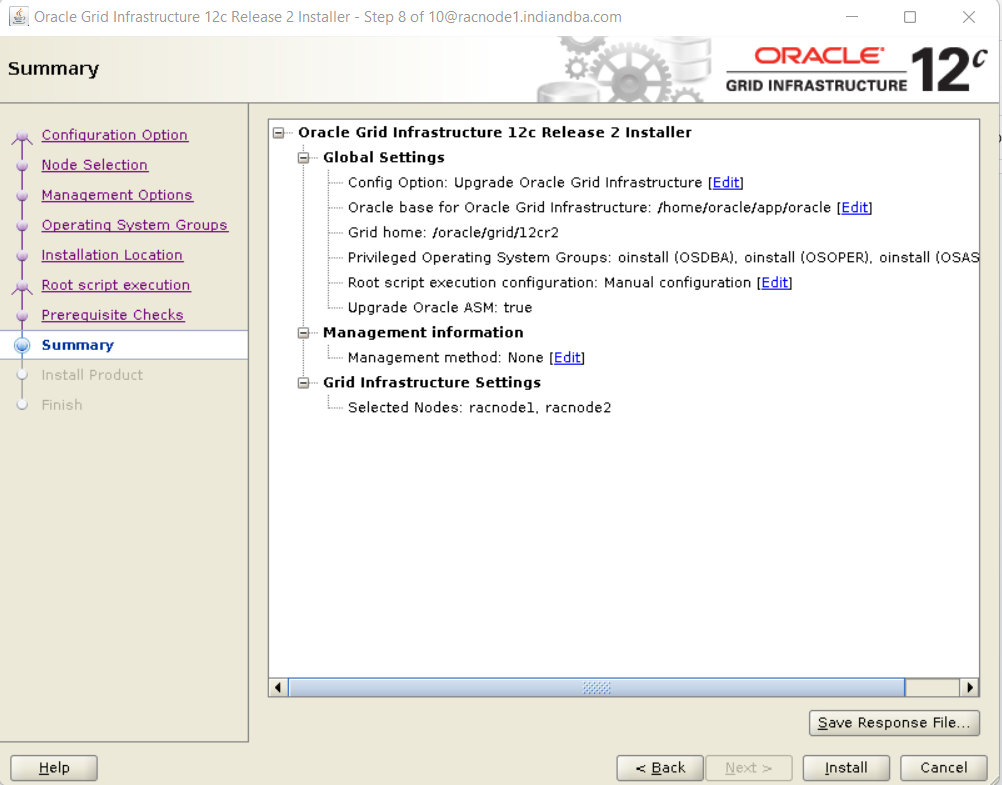This screenshot has height=785, width=1002.
Task: Click the Save Response File button
Action: 894,723
